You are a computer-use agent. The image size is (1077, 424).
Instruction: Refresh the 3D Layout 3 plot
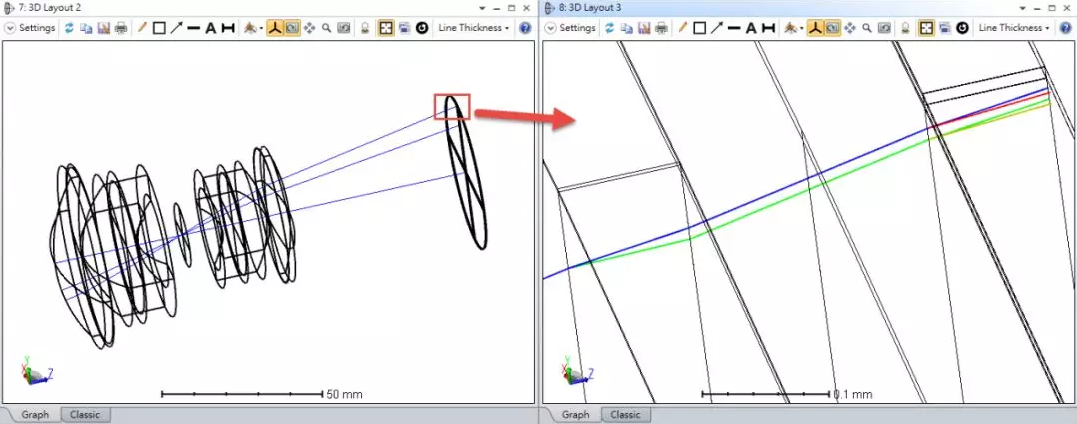click(610, 28)
